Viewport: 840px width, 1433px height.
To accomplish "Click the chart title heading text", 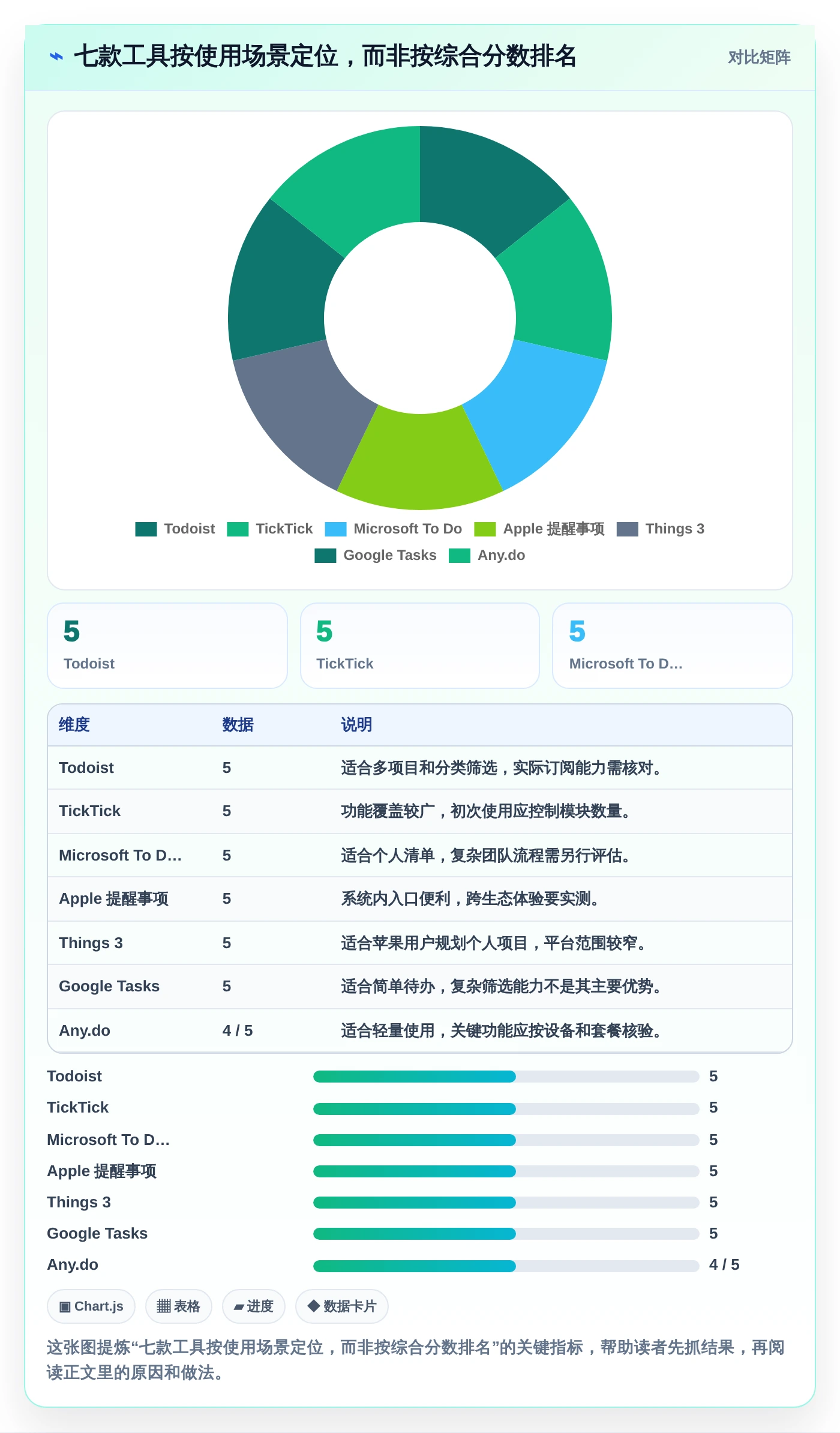I will [325, 56].
